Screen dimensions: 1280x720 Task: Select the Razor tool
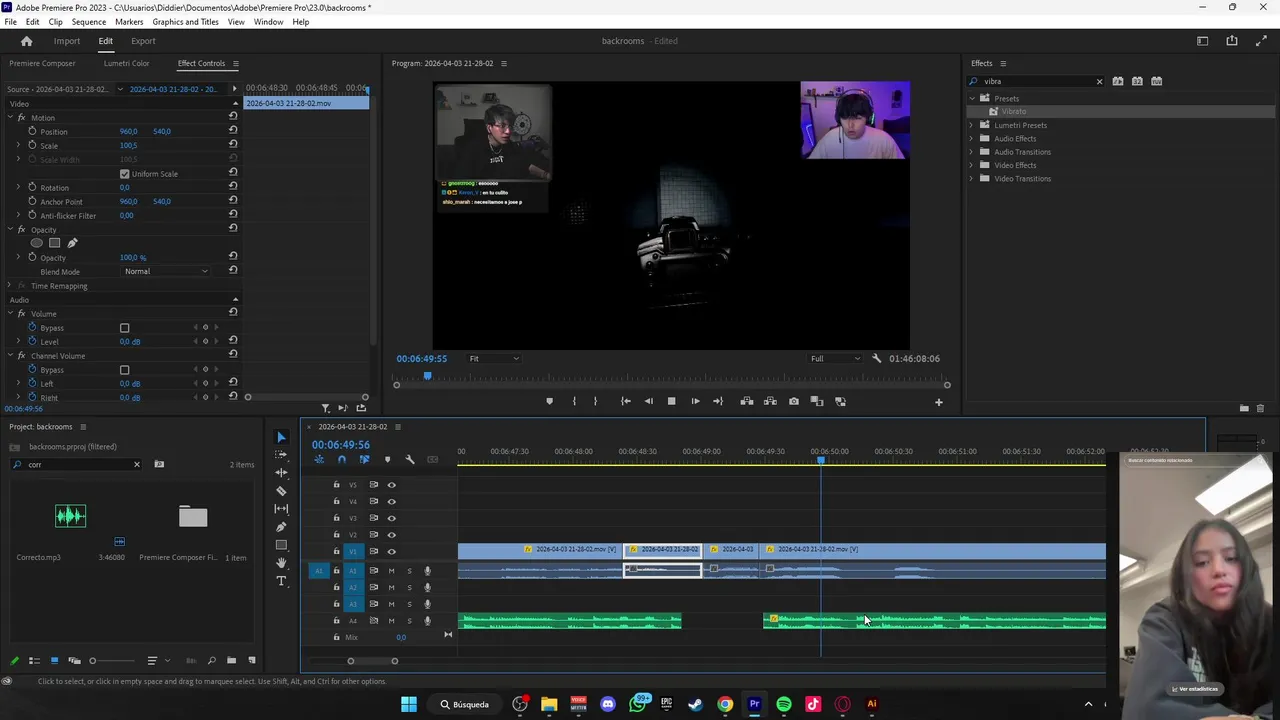coord(281,491)
